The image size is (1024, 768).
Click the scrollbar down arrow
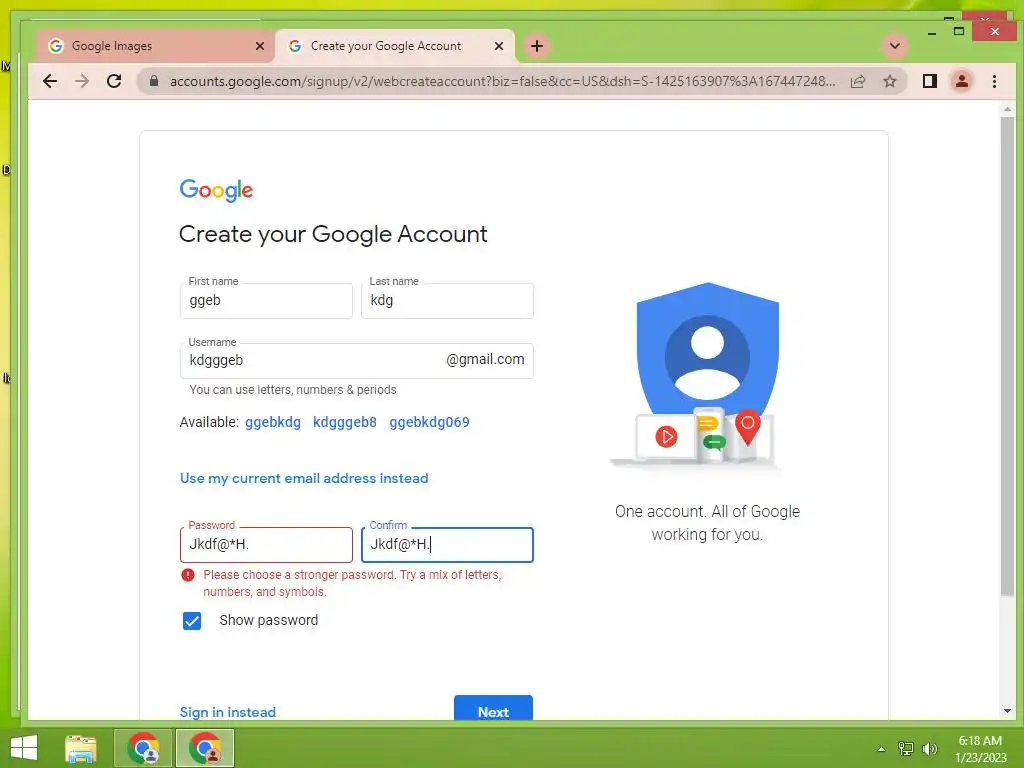coord(1007,711)
